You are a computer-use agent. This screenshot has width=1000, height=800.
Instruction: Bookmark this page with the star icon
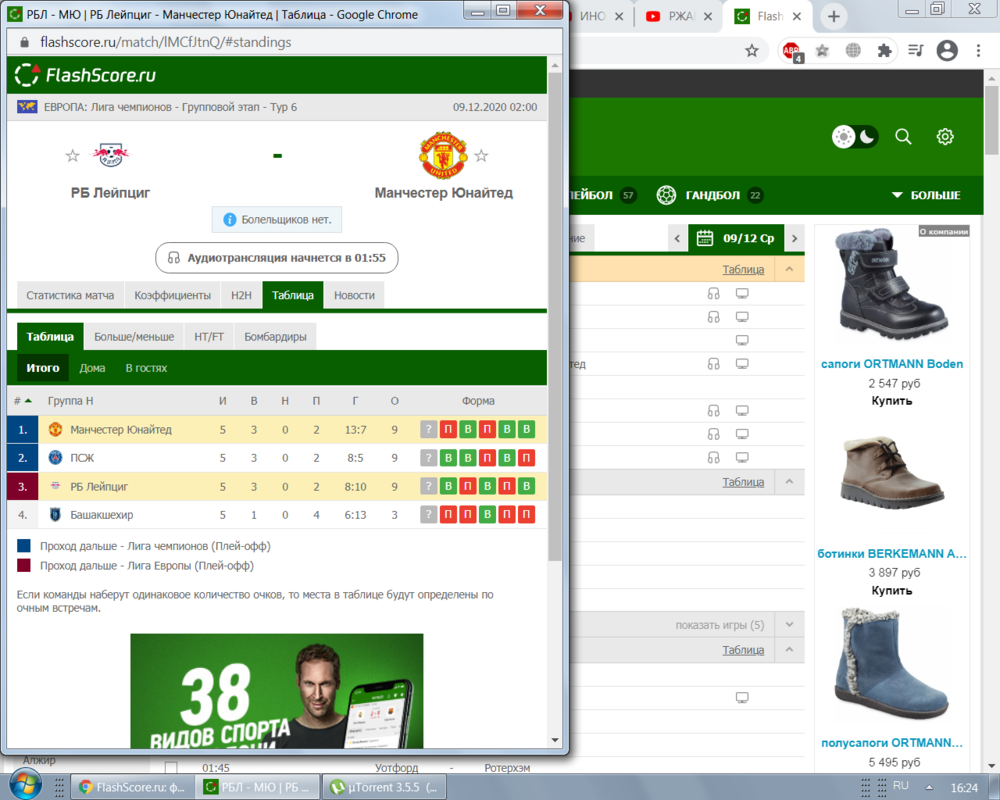pyautogui.click(x=752, y=50)
